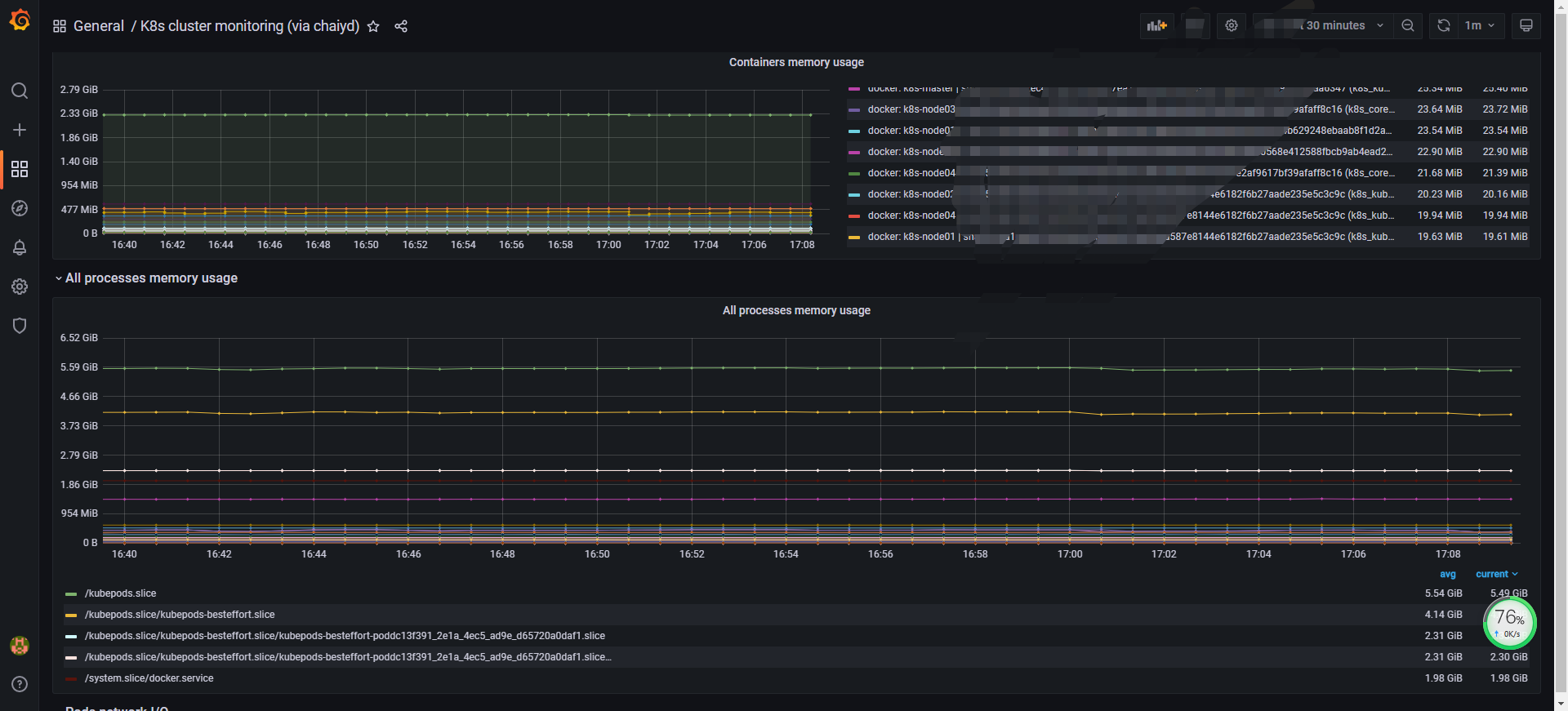
Task: Share the dashboard via share icon
Action: coord(401,26)
